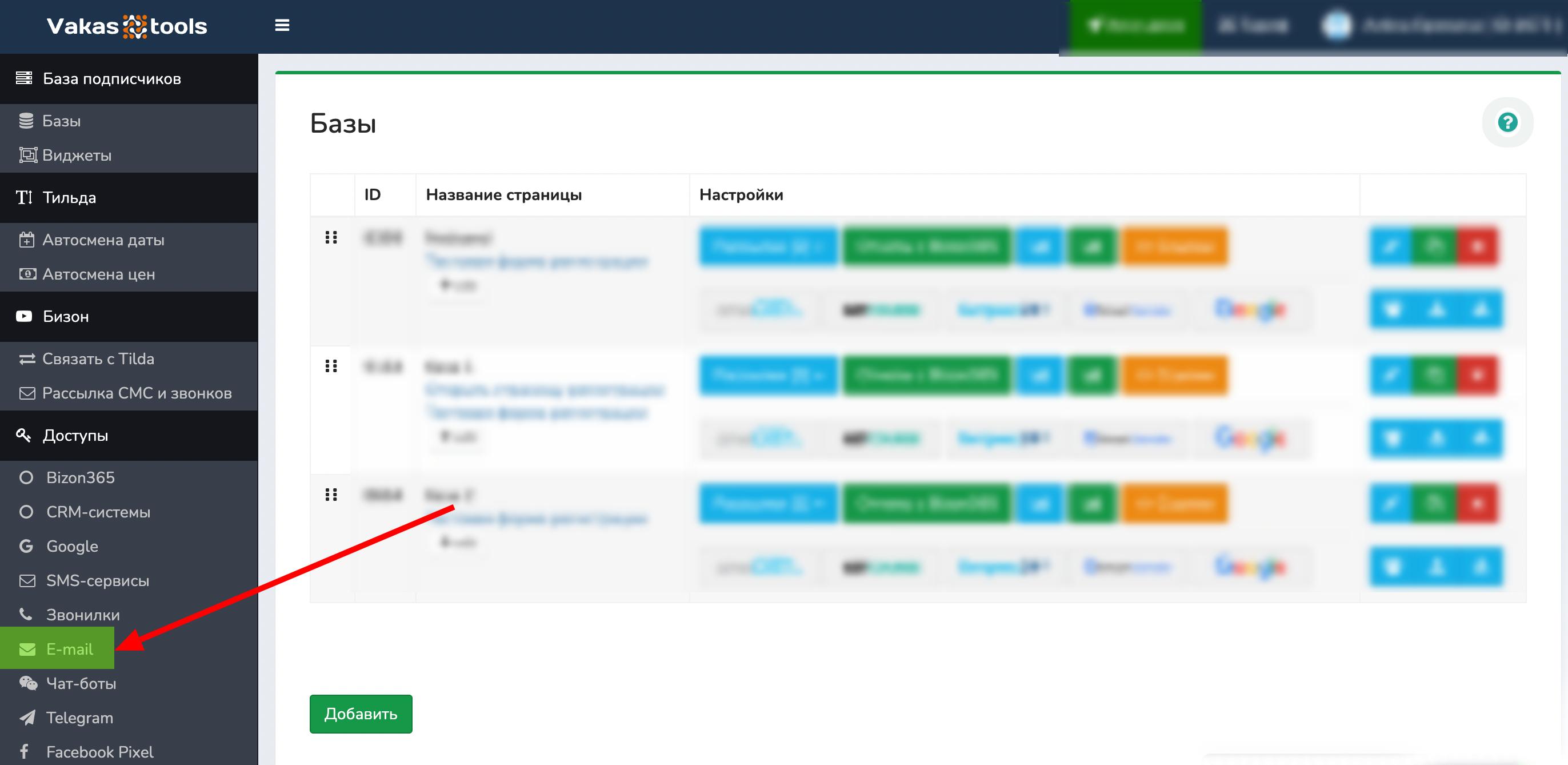Open Рассылка СМС и звонков item
This screenshot has width=1568, height=765.
pos(137,393)
